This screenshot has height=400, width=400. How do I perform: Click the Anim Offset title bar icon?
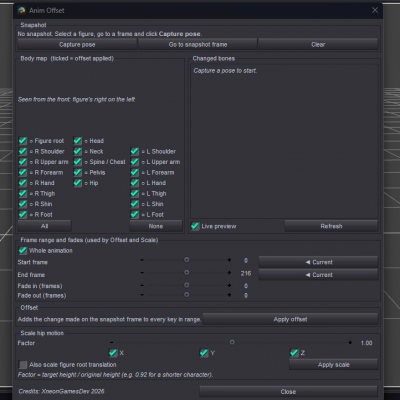tap(22, 10)
